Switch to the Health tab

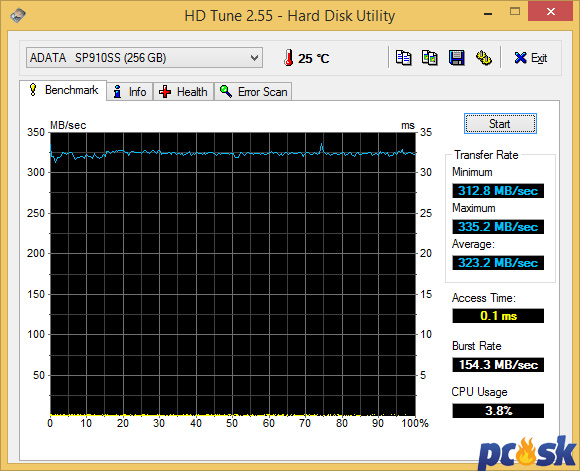[x=183, y=91]
